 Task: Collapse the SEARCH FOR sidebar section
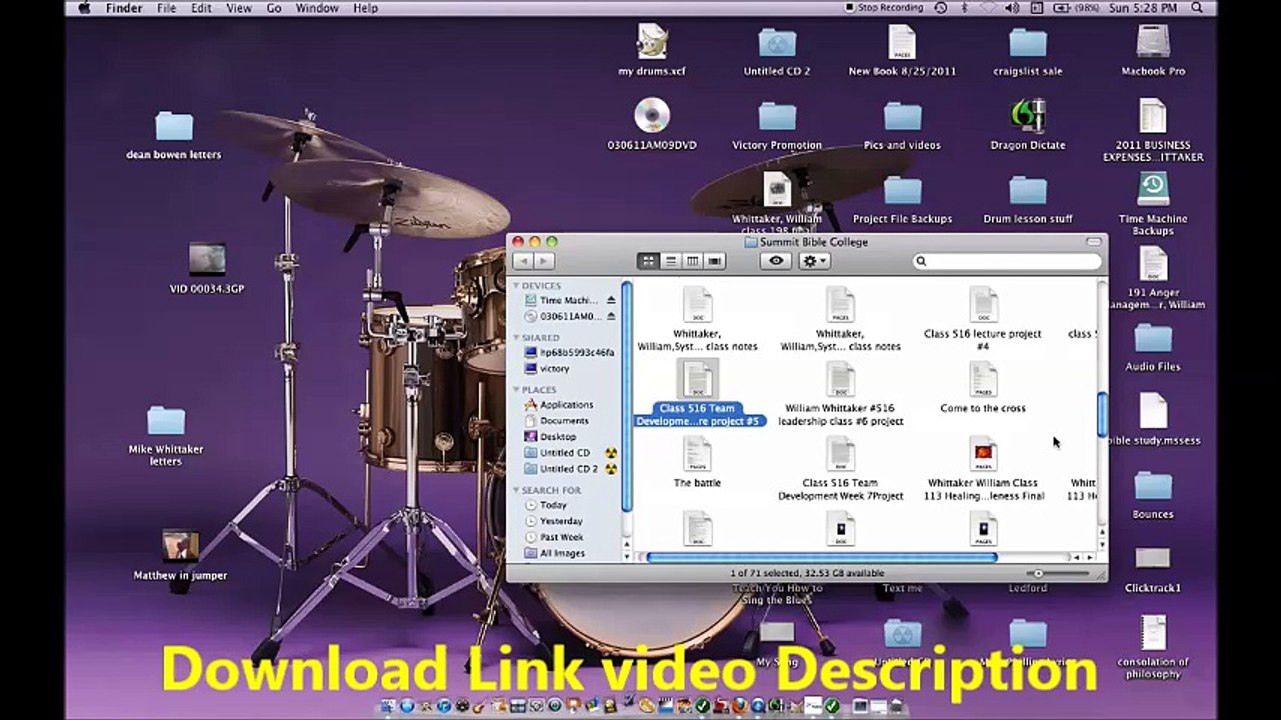pos(517,490)
